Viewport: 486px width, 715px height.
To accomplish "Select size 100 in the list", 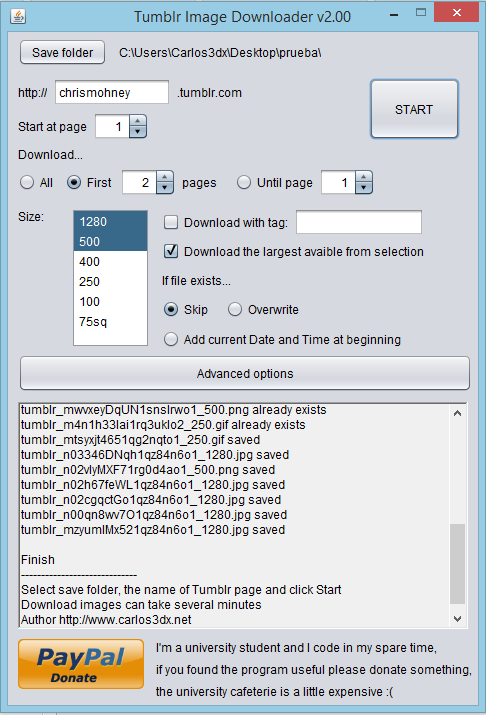I will tap(110, 302).
